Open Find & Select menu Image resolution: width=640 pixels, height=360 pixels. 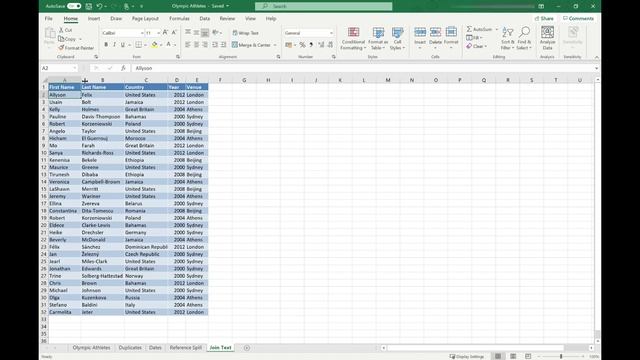[x=524, y=39]
